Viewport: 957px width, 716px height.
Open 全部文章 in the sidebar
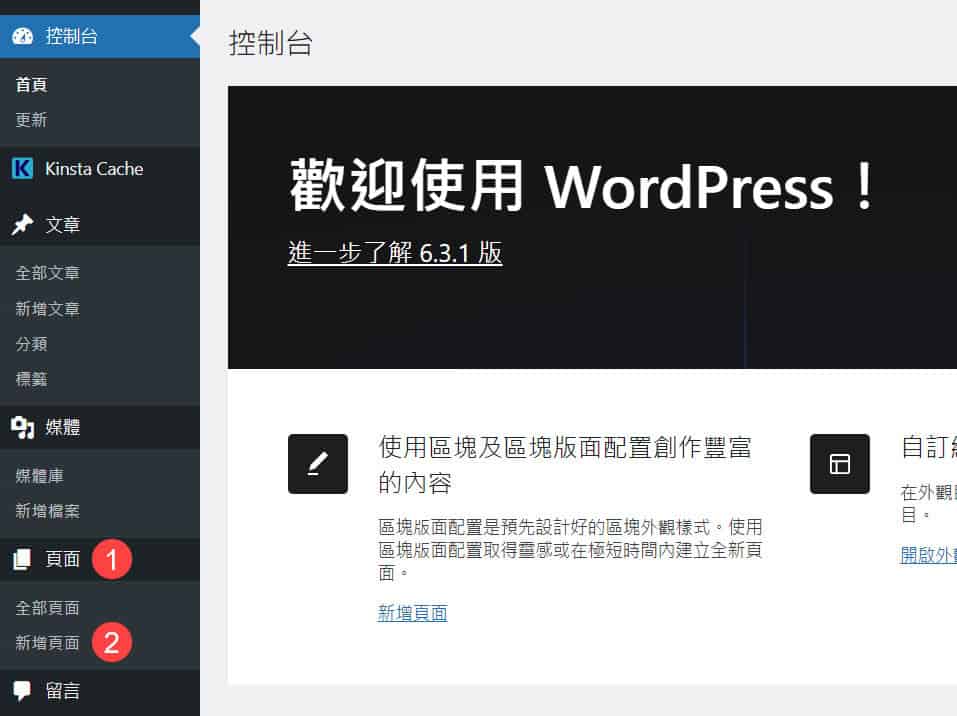pyautogui.click(x=48, y=273)
